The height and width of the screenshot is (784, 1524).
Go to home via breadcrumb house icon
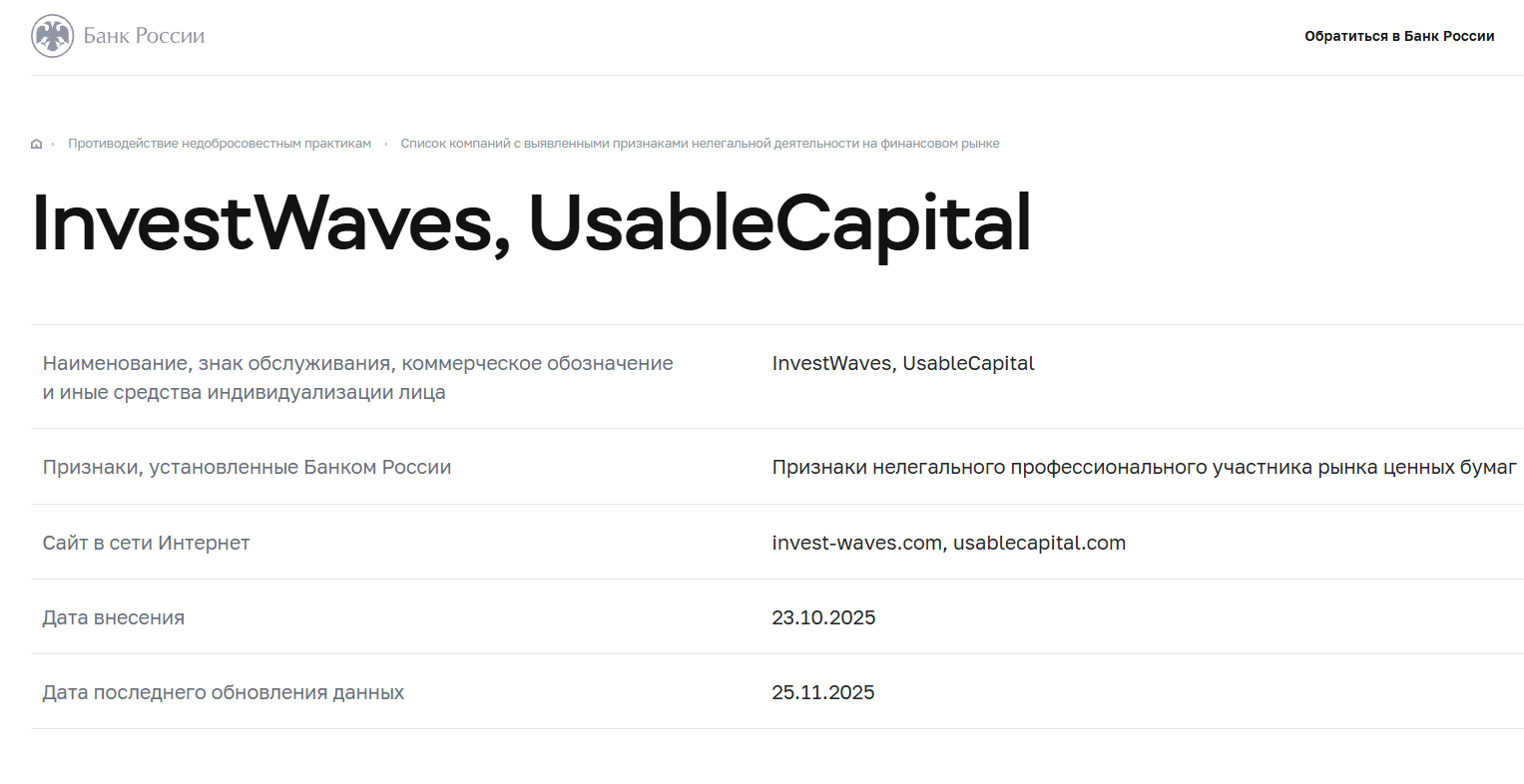coord(37,144)
